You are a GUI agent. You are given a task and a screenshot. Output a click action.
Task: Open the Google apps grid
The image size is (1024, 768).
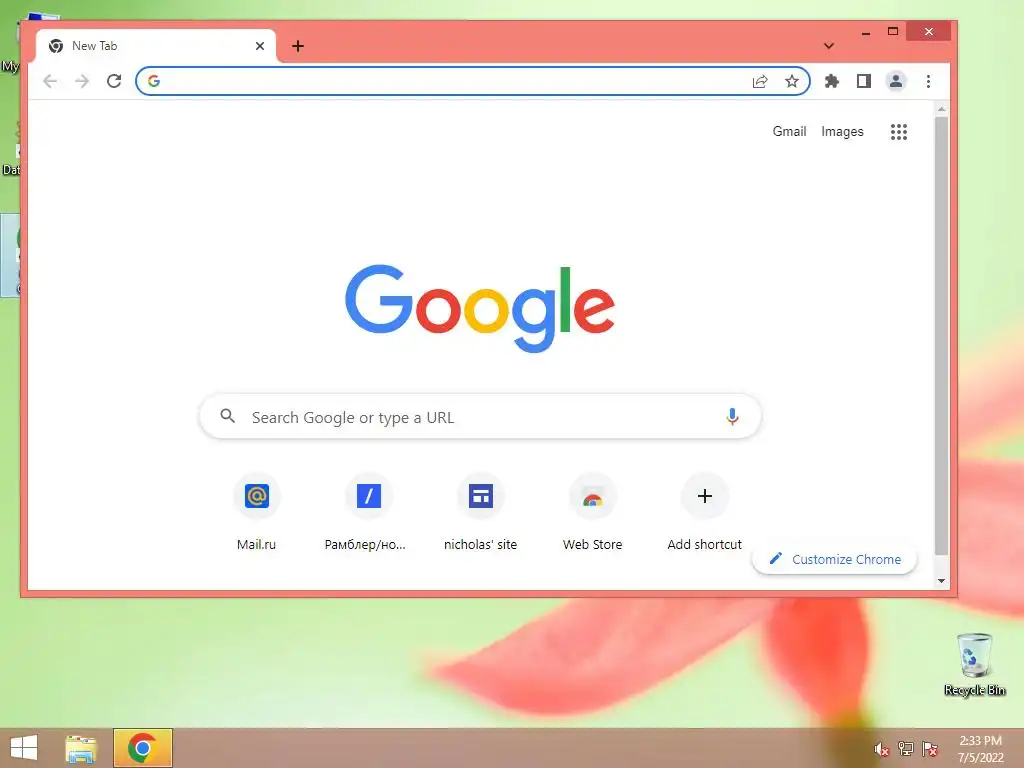pyautogui.click(x=899, y=132)
